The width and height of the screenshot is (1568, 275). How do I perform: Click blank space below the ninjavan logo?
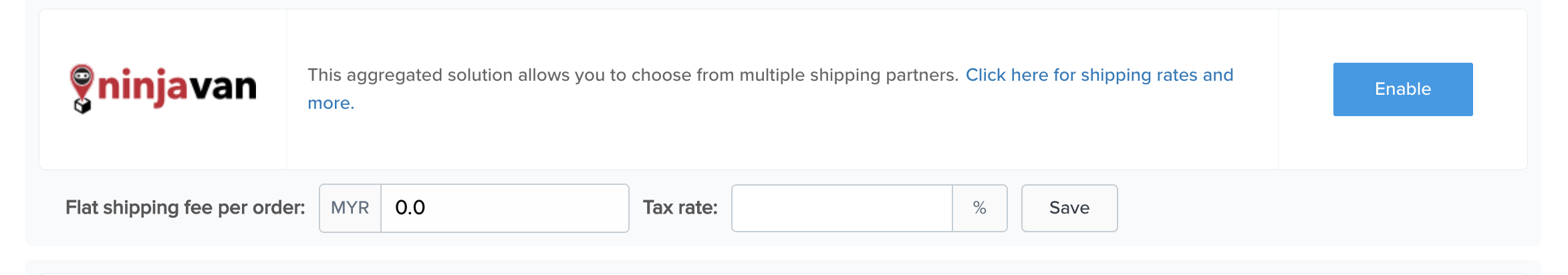(x=163, y=144)
